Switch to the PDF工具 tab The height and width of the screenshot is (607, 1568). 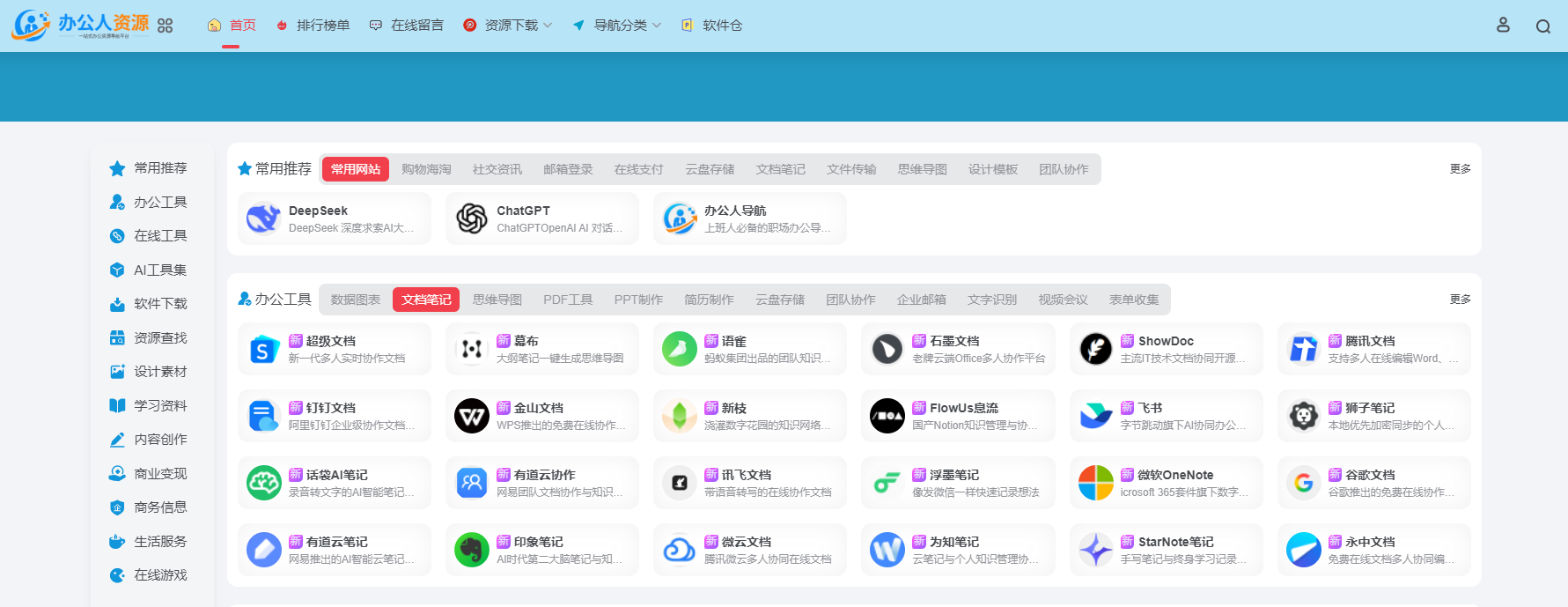tap(568, 300)
